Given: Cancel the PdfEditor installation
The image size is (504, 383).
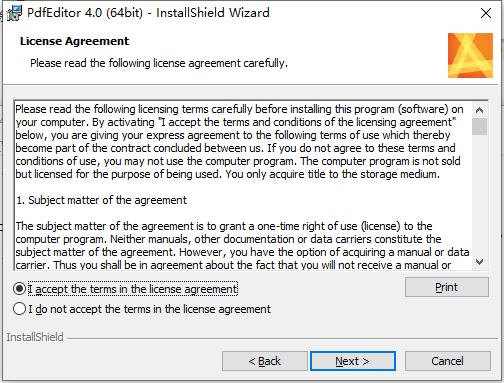Looking at the screenshot, I should 447,361.
